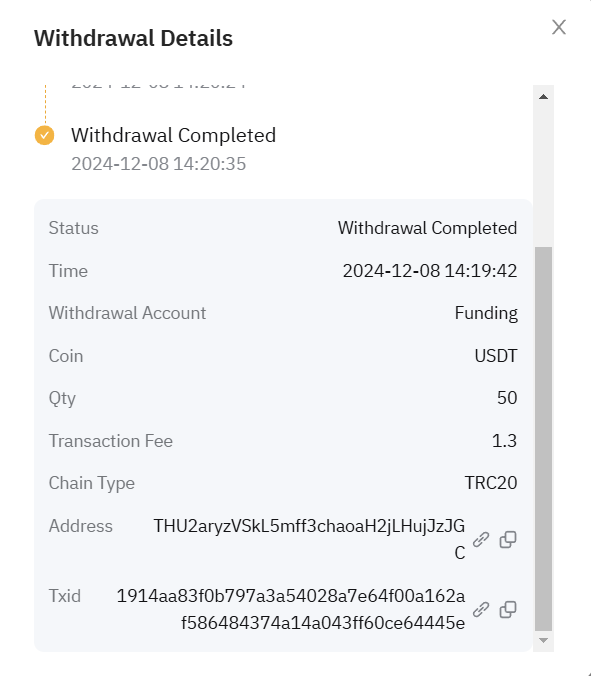Copy the withdrawal address
Viewport: 591px width, 676px height.
click(x=508, y=539)
